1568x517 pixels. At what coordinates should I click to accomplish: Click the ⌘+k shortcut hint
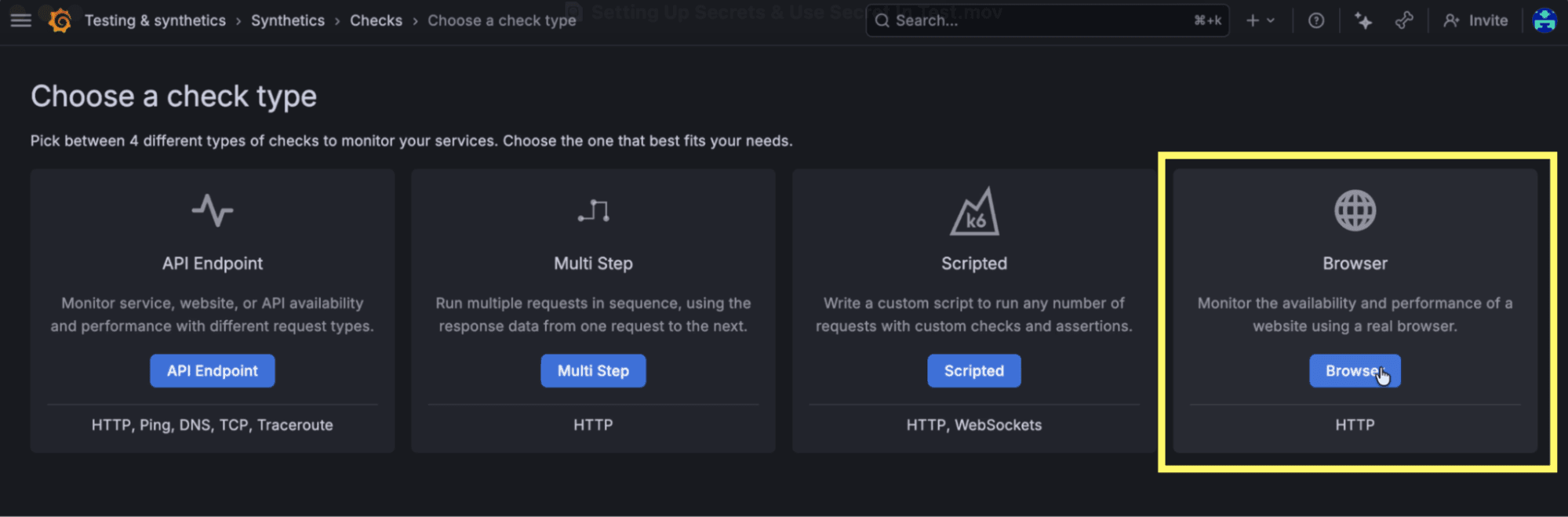1207,20
